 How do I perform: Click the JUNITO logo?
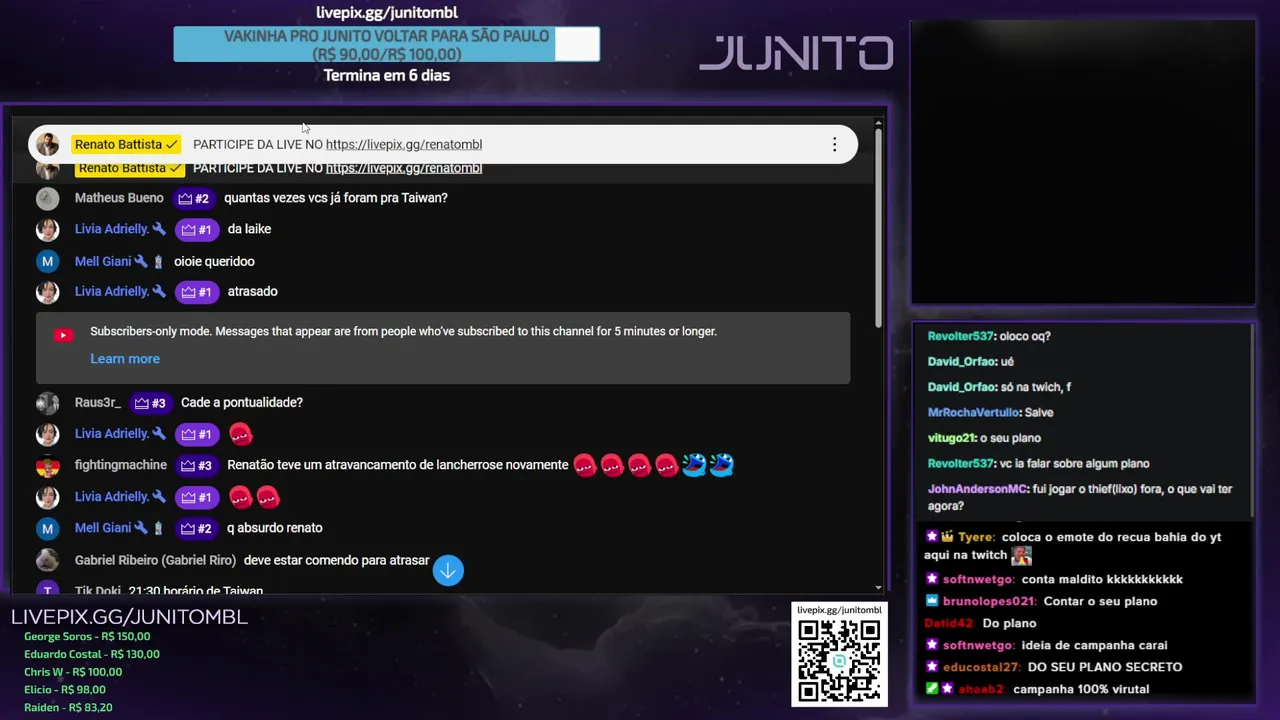point(796,53)
